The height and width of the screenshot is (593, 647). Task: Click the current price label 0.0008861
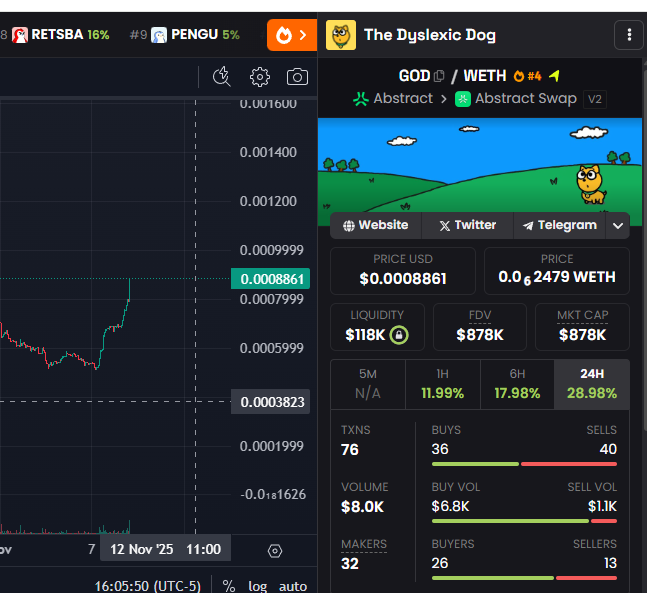[x=271, y=279]
